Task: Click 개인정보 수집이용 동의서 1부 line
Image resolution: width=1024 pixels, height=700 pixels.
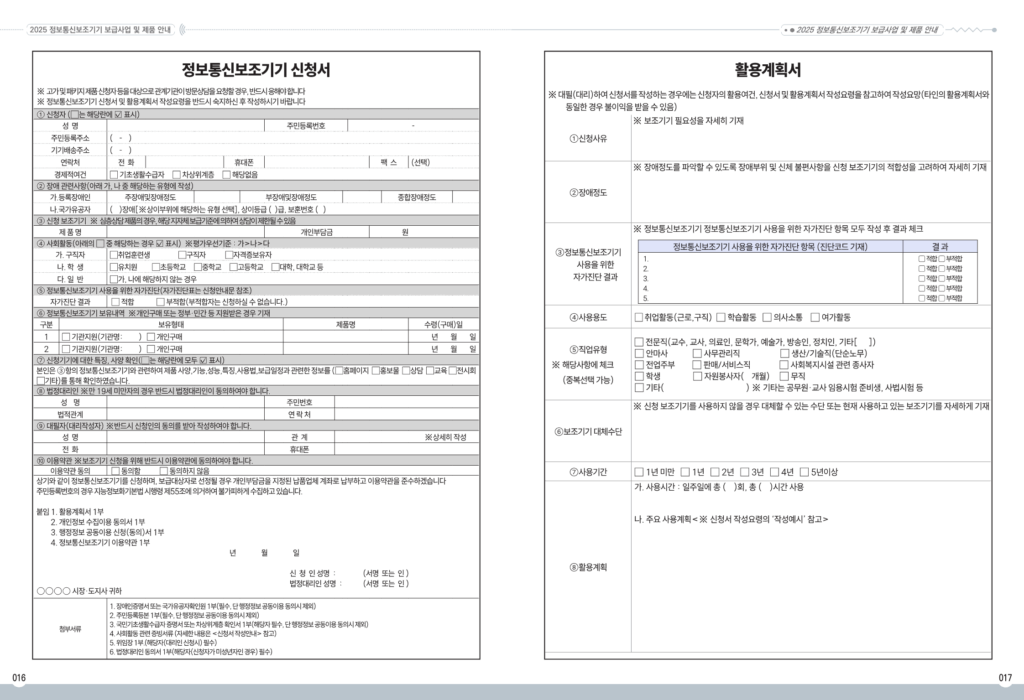Action: pos(98,522)
